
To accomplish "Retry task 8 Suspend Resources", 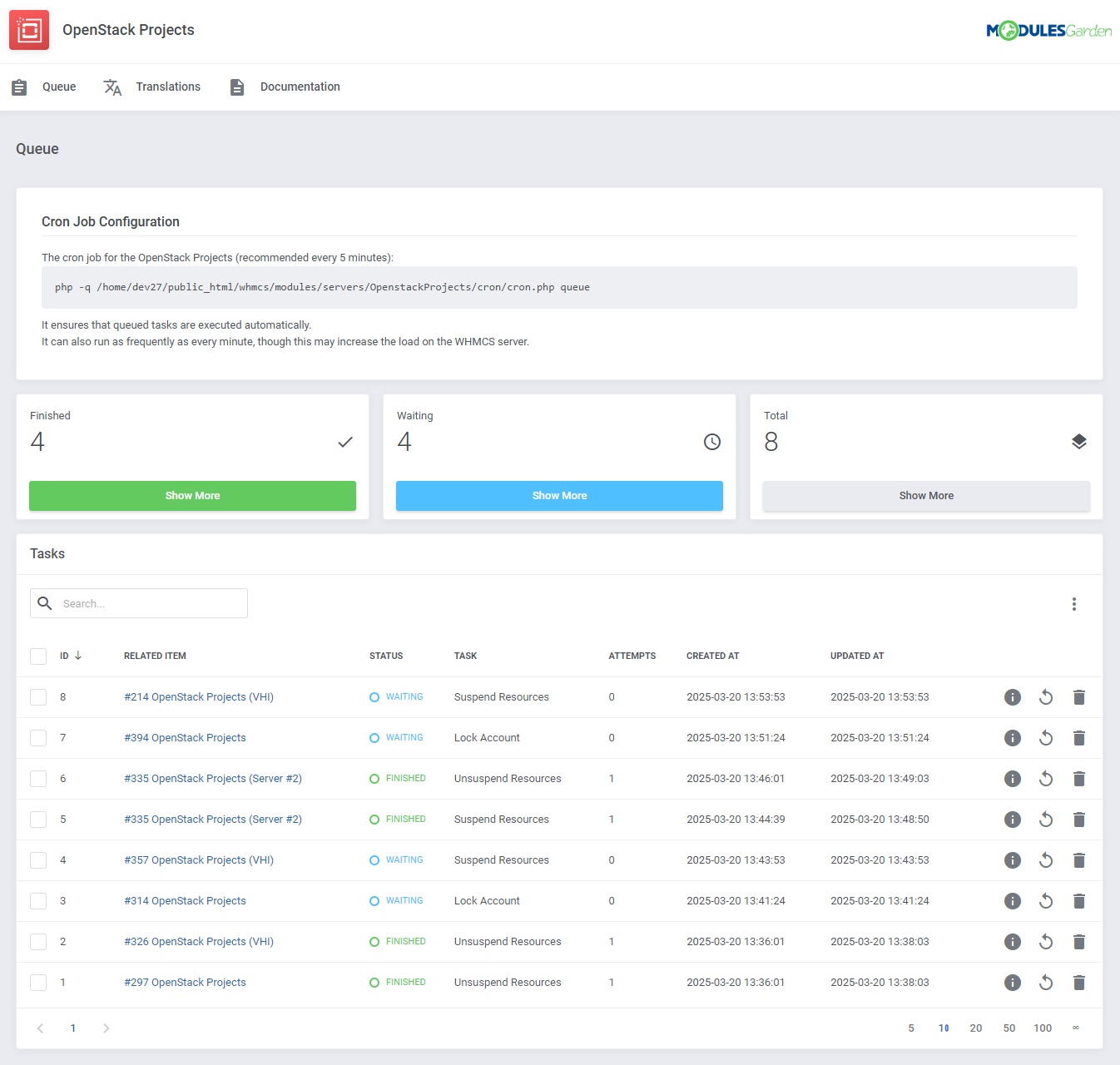I will pyautogui.click(x=1046, y=697).
